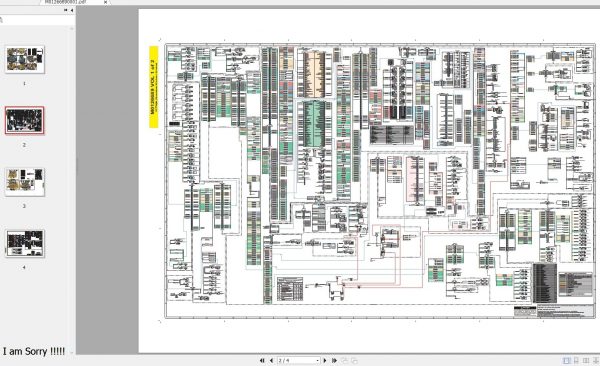This screenshot has height=366, width=600.
Task: Click the 'I am Sorry !!!!!' text
Action: pyautogui.click(x=34, y=351)
